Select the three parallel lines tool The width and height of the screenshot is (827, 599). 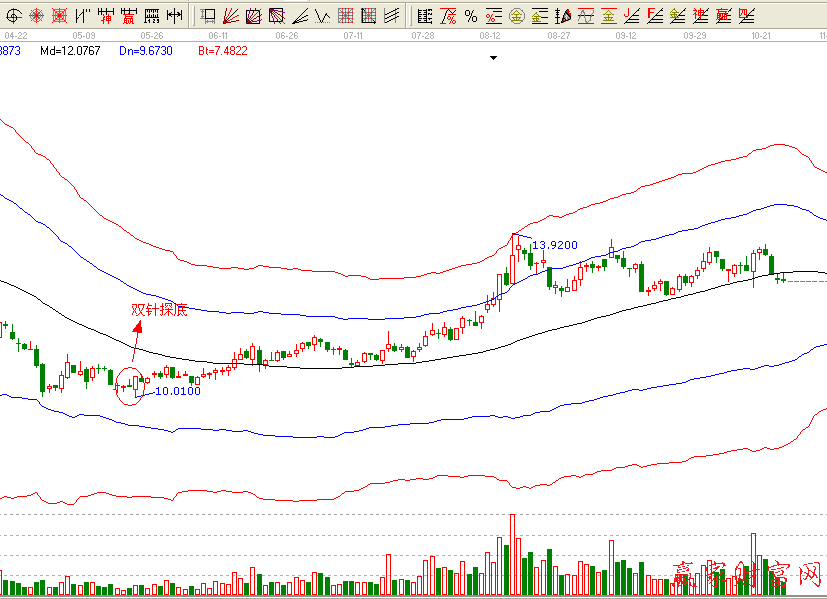392,15
